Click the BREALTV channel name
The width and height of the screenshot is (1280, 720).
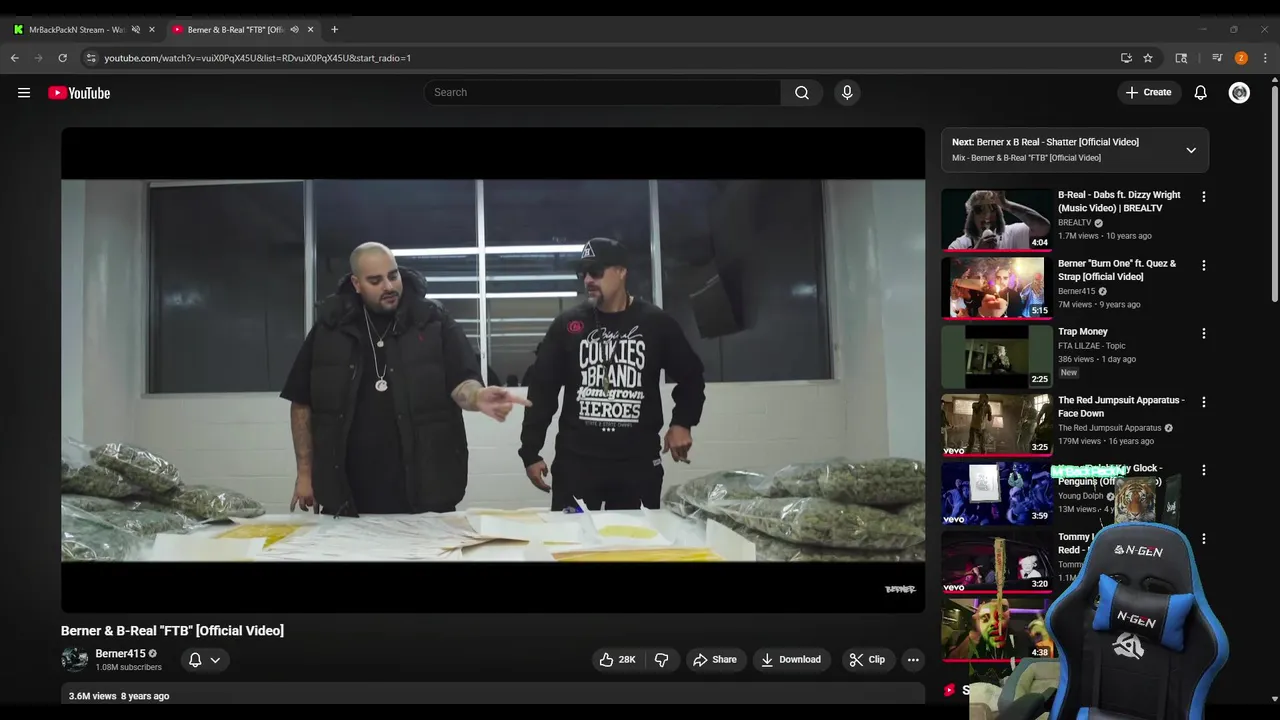coord(1075,223)
